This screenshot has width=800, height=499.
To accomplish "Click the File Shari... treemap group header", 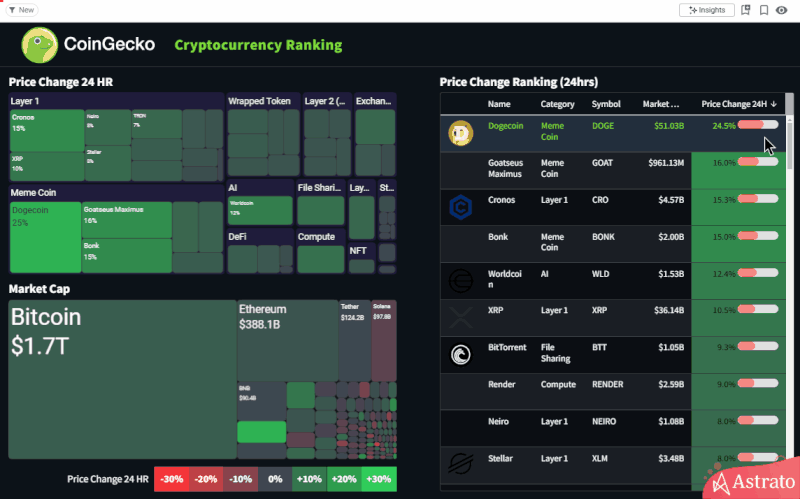I will (x=319, y=188).
